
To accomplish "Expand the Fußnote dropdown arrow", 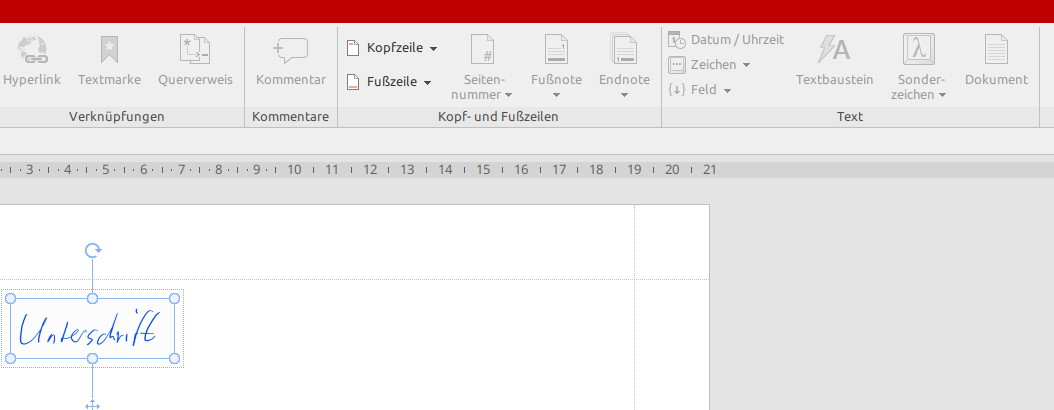I will (557, 95).
